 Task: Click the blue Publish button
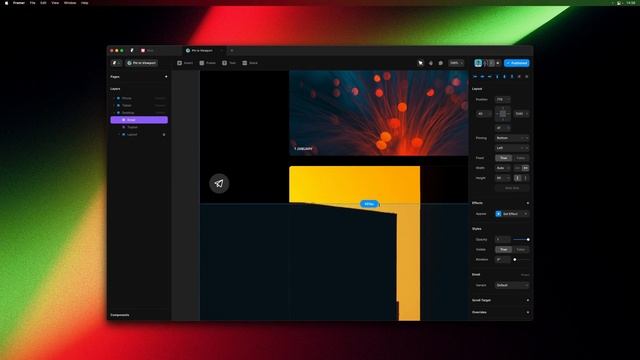click(x=517, y=63)
